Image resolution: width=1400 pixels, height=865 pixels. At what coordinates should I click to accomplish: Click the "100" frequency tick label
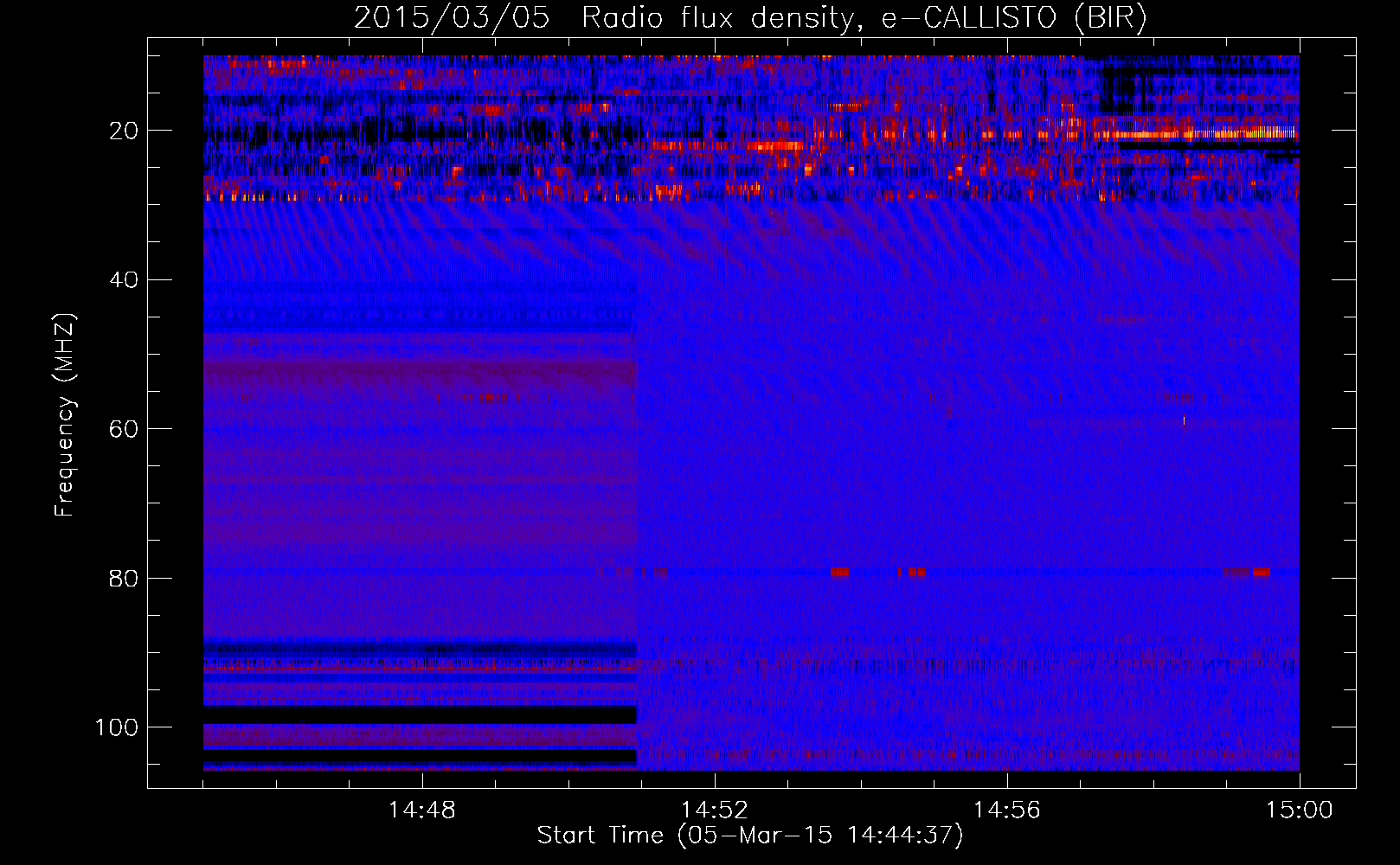[x=117, y=727]
